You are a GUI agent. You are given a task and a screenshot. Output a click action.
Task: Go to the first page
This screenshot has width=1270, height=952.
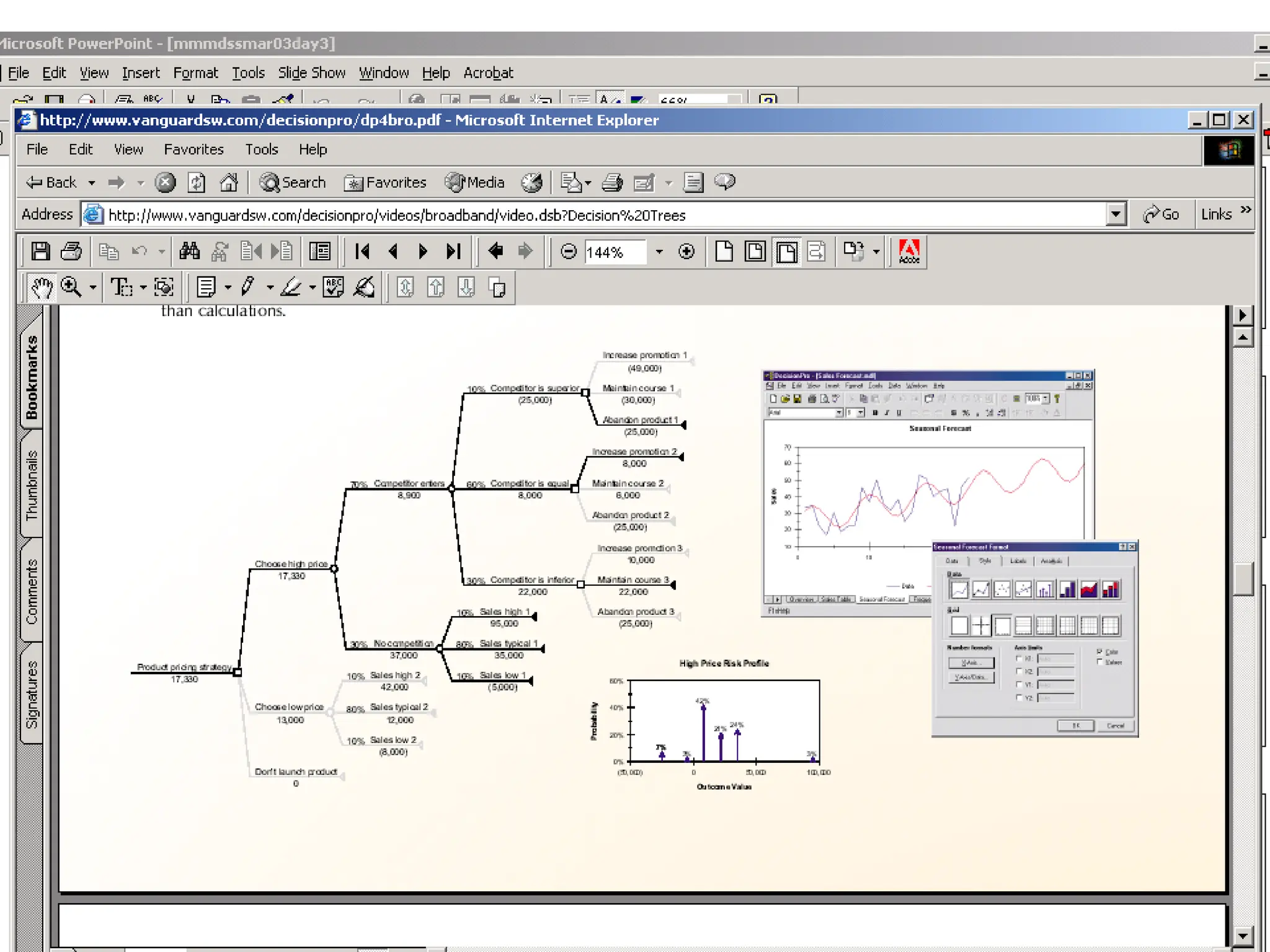(363, 252)
